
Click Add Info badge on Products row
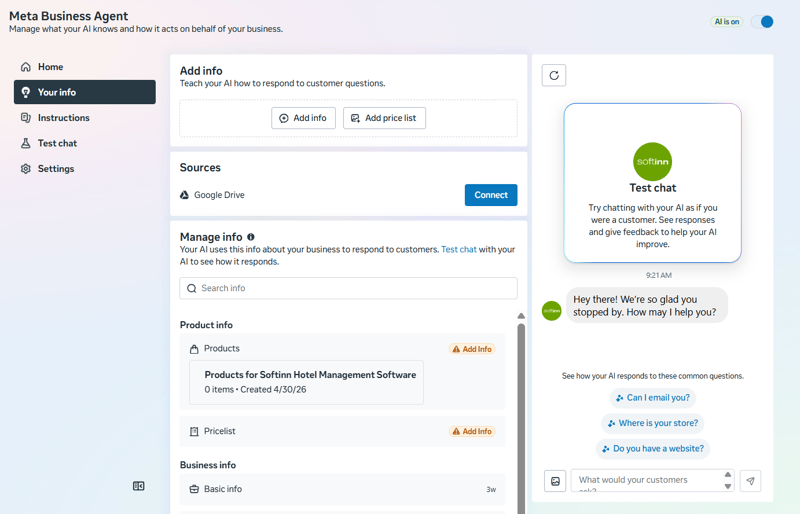click(x=472, y=349)
